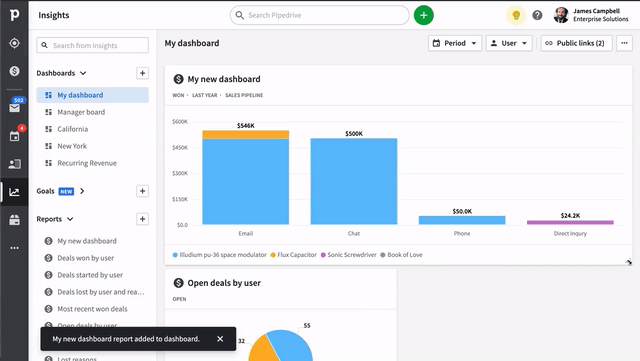The height and width of the screenshot is (361, 640).
Task: Open Deals via the dollar sidebar icon
Action: point(14,71)
